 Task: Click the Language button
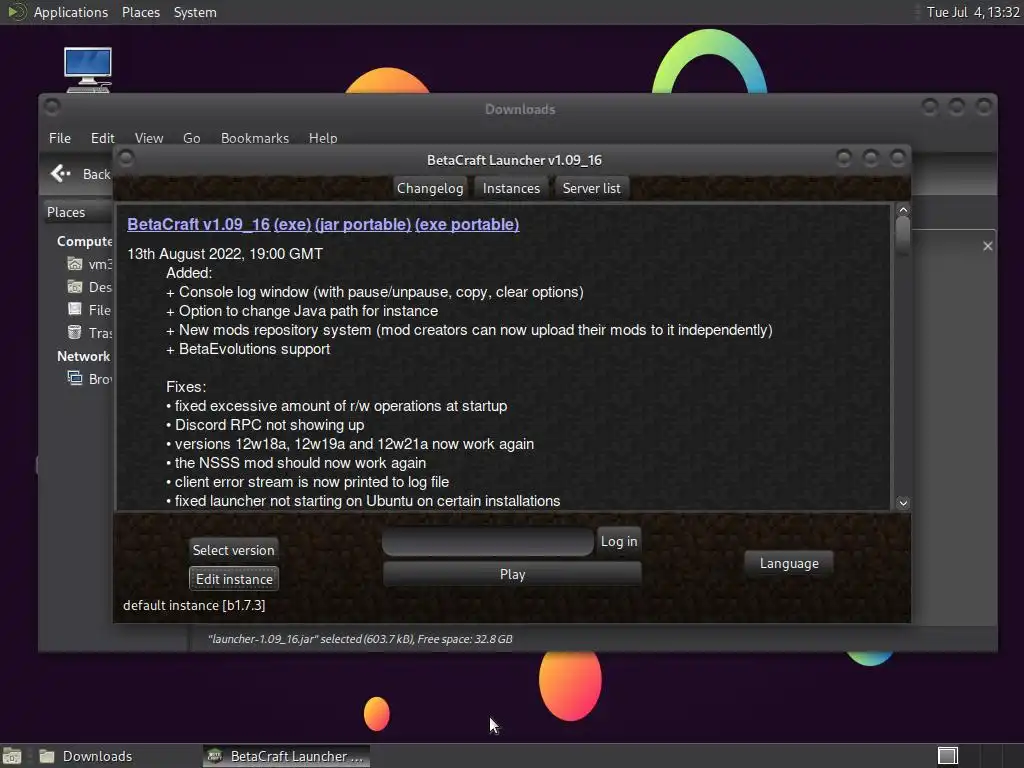[789, 563]
